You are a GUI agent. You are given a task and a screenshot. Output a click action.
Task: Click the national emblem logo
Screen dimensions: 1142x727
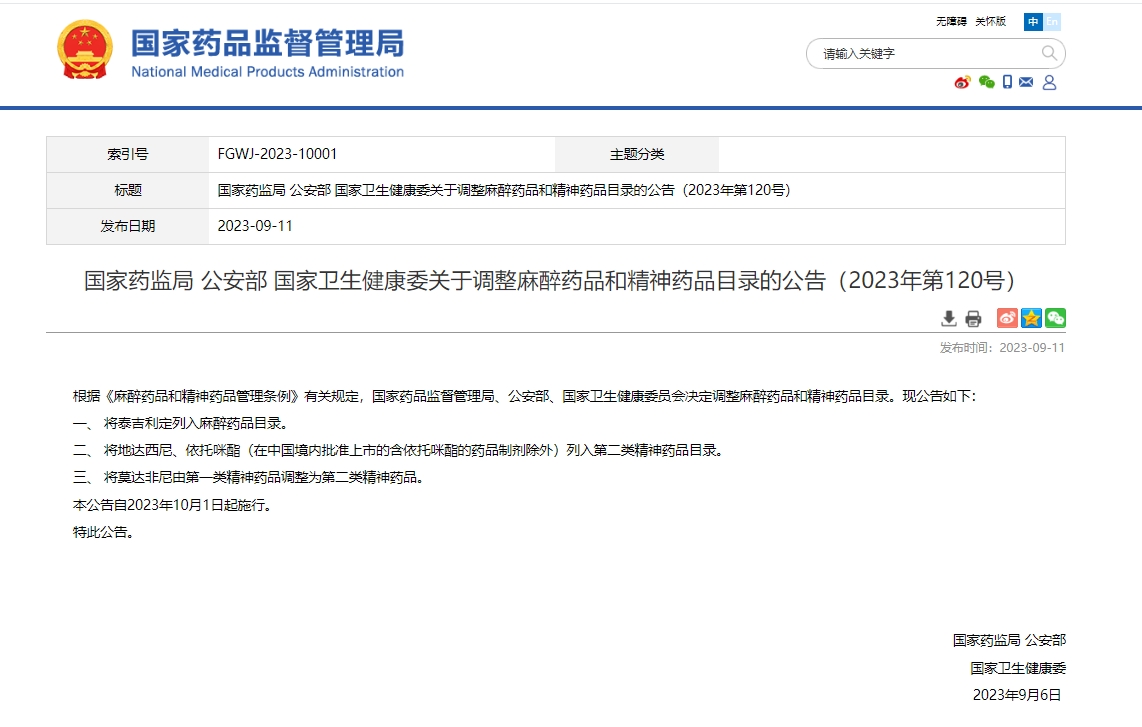click(85, 50)
